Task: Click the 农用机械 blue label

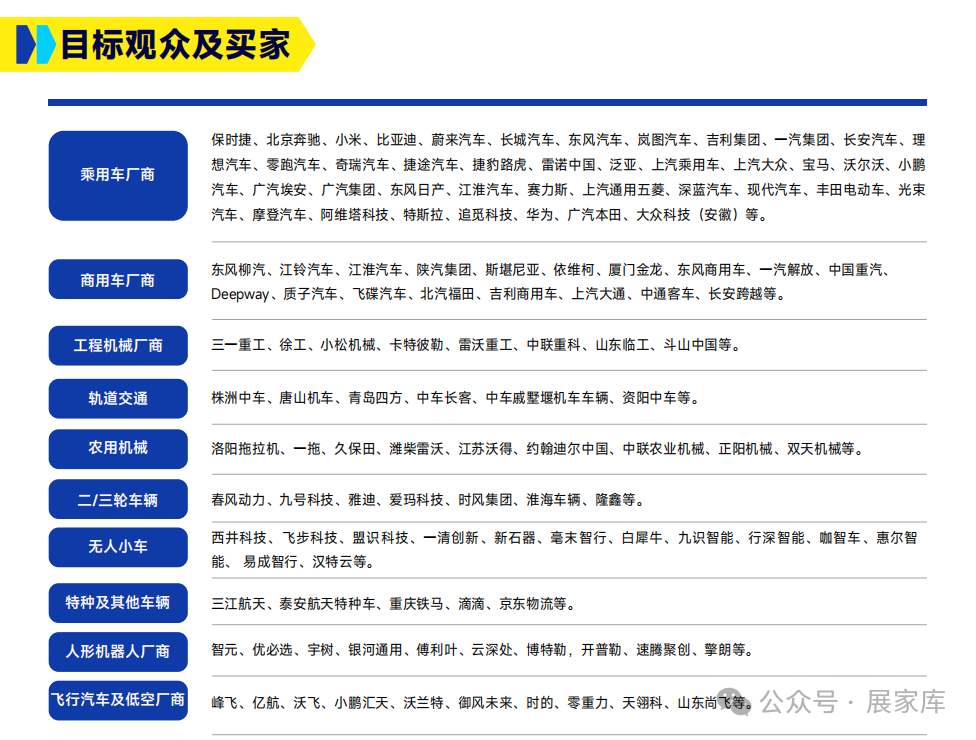Action: 117,449
